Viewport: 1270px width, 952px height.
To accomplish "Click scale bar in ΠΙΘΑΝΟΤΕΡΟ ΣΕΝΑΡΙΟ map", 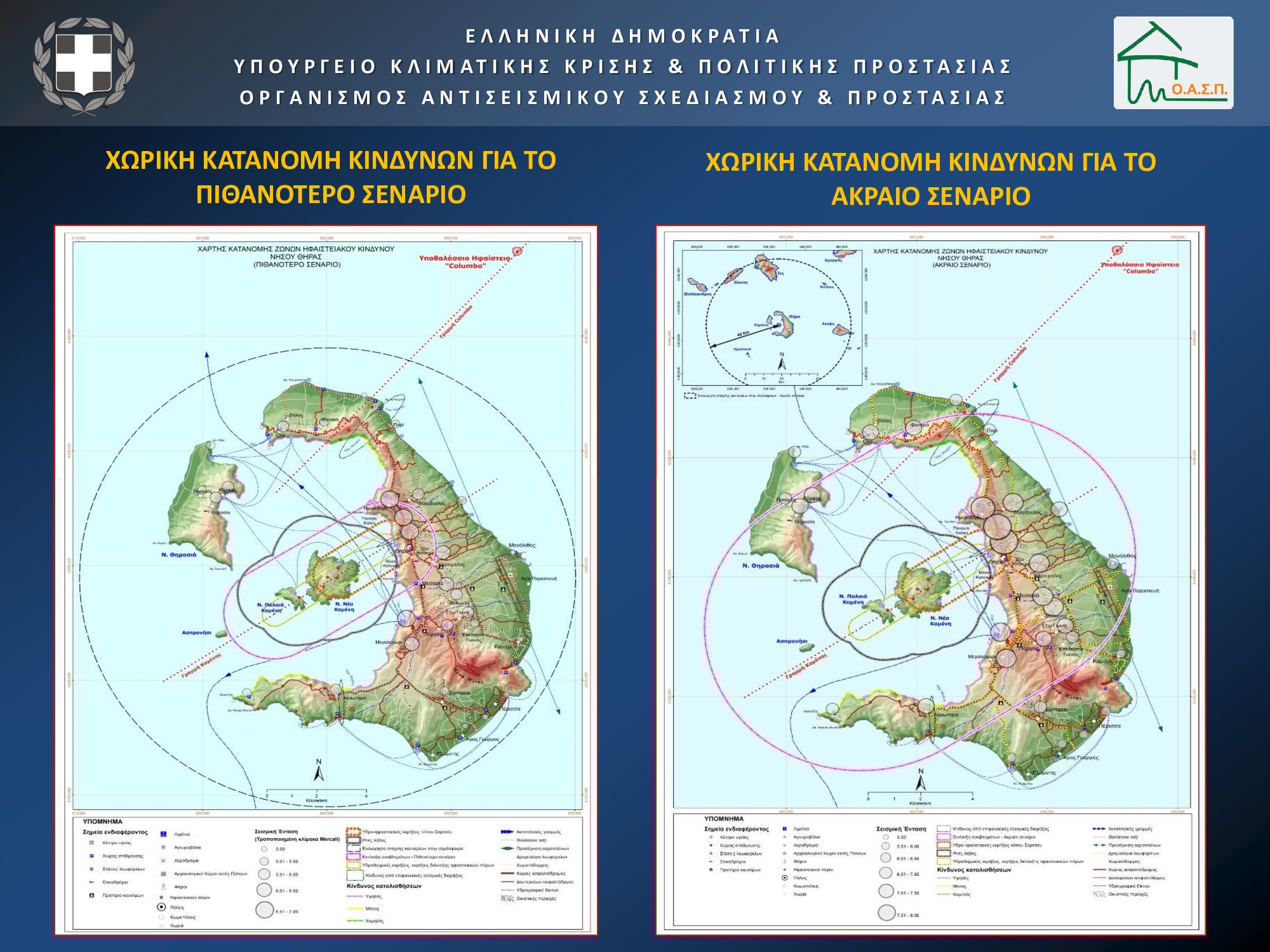I will pos(317,796).
